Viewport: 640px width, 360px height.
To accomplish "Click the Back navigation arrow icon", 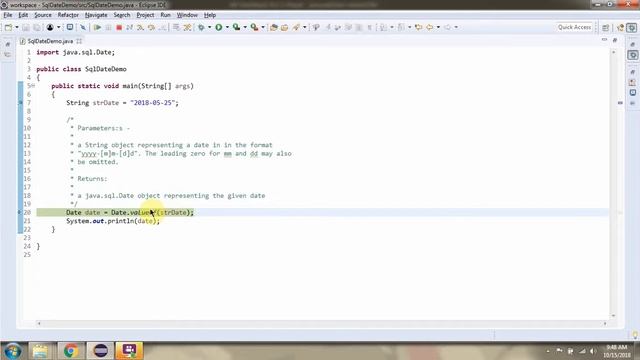I will tap(430, 27).
